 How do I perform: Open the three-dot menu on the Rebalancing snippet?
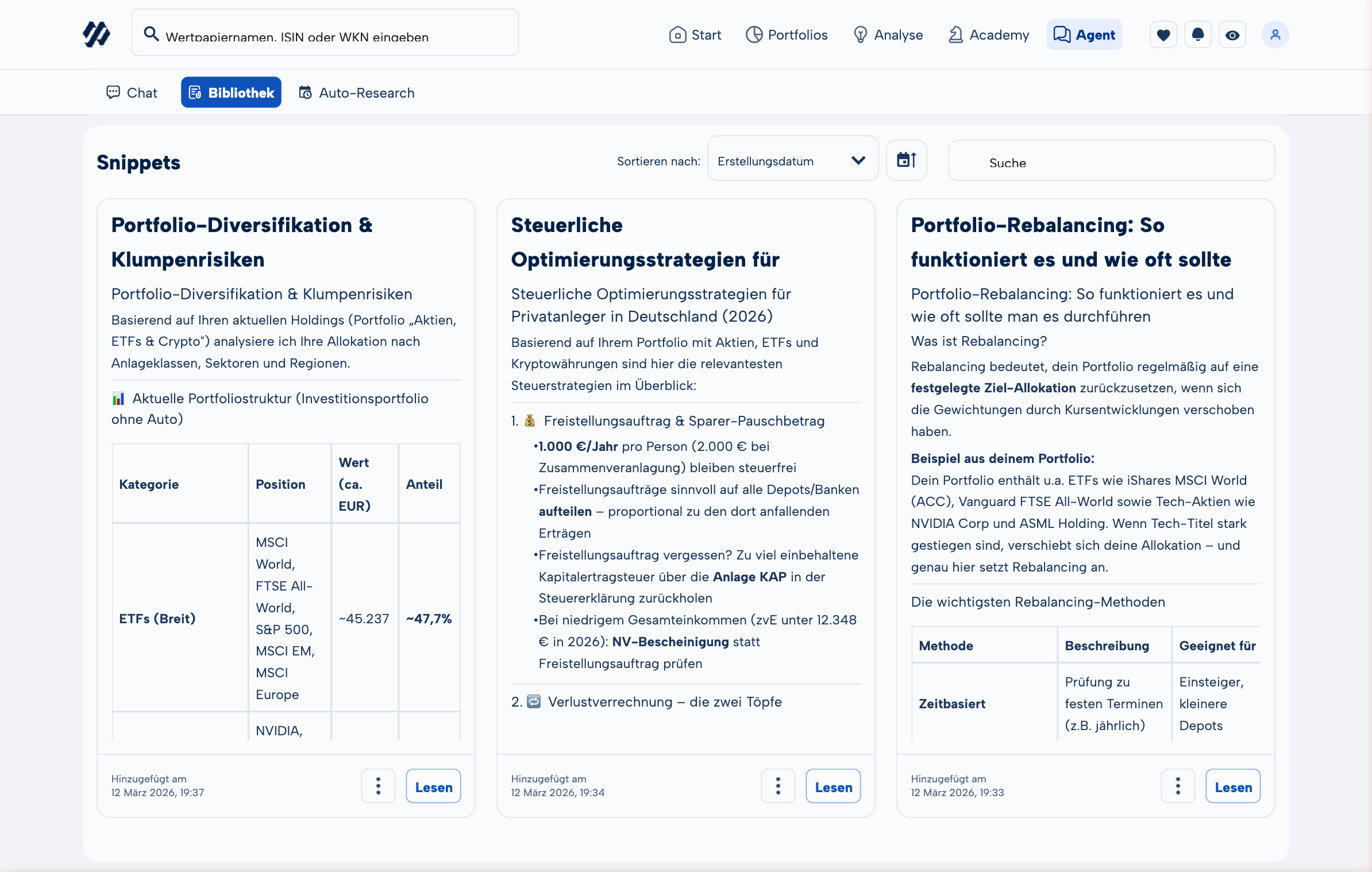(x=1178, y=786)
